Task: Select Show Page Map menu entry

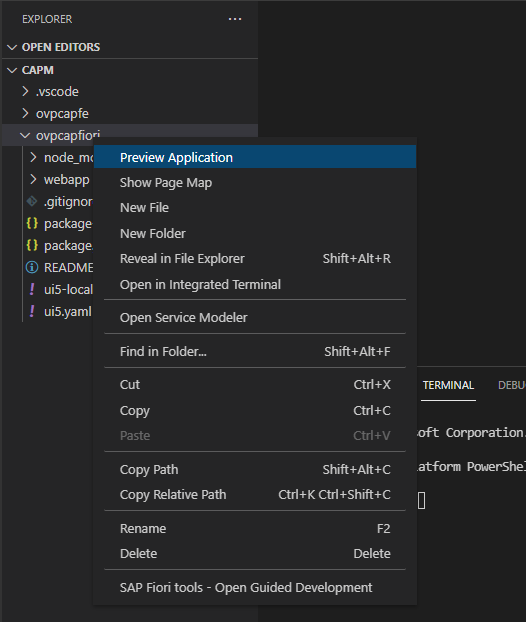Action: point(255,182)
